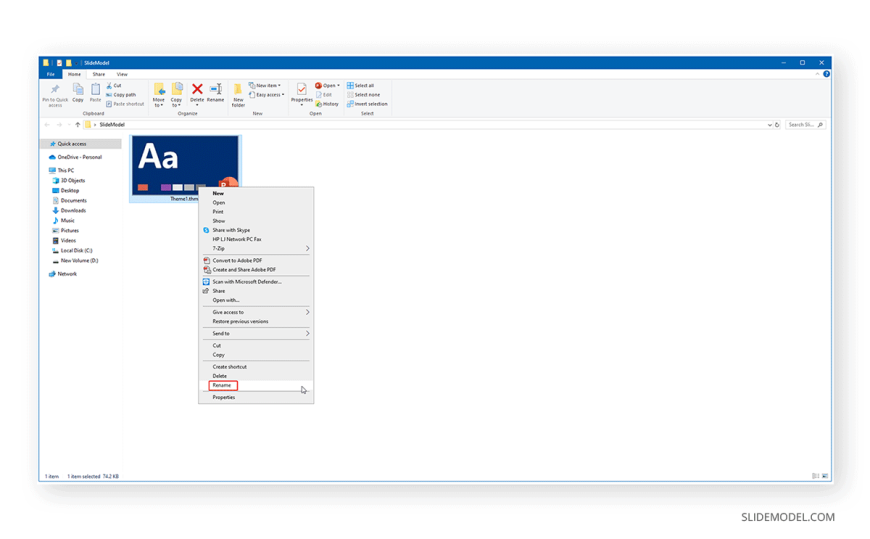870x539 pixels.
Task: Click Select none in ribbon
Action: [363, 95]
